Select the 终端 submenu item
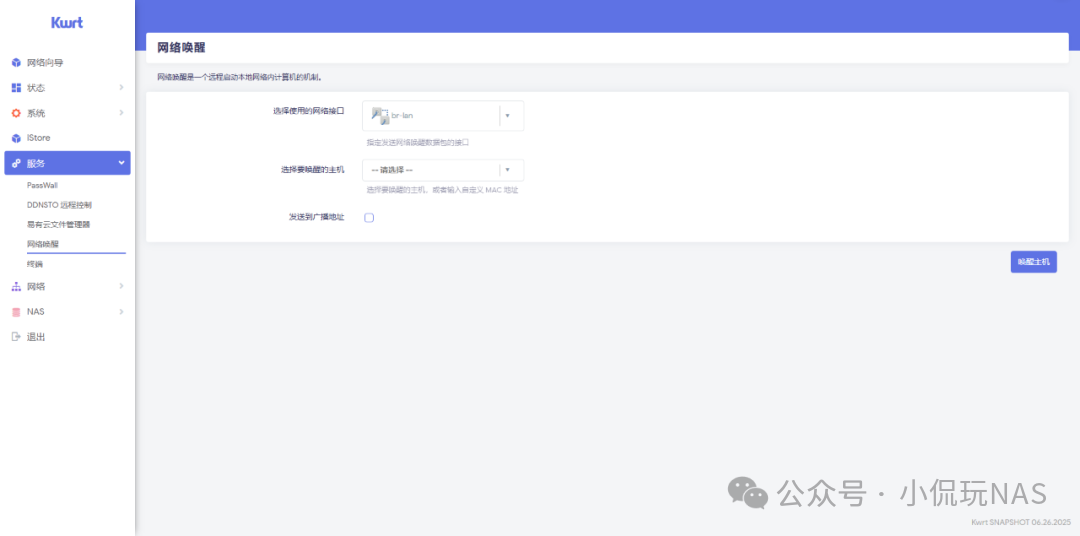The image size is (1080, 536). (x=35, y=264)
